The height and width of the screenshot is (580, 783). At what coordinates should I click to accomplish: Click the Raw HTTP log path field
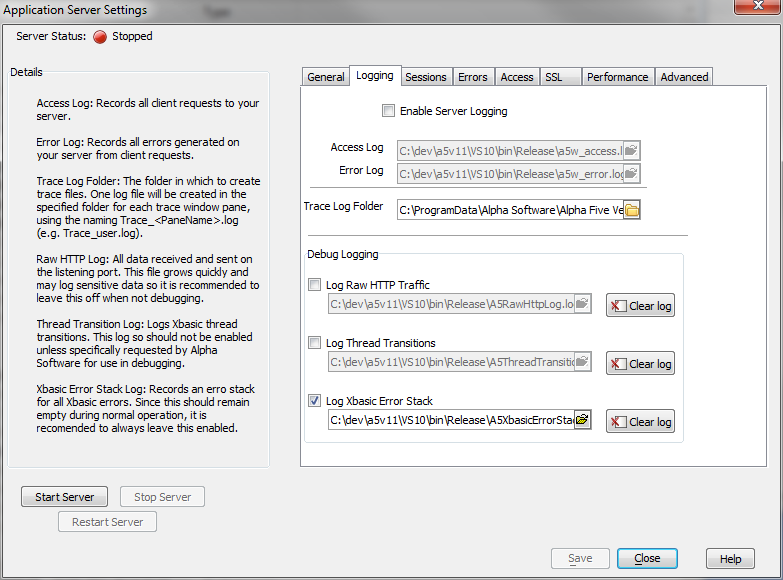click(x=451, y=303)
